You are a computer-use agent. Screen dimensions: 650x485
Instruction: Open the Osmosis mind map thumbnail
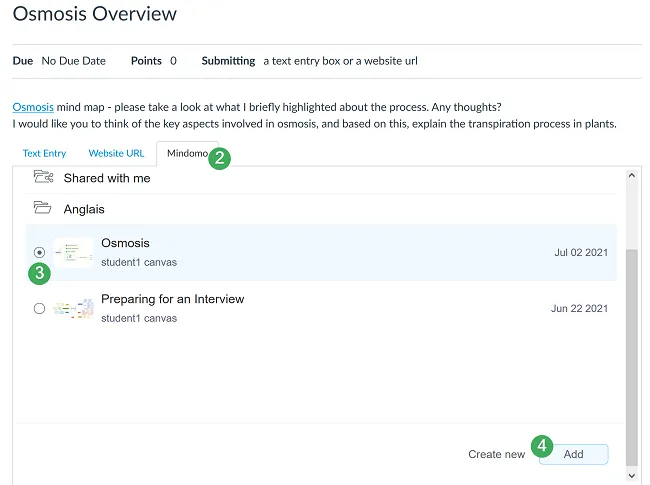coord(73,253)
